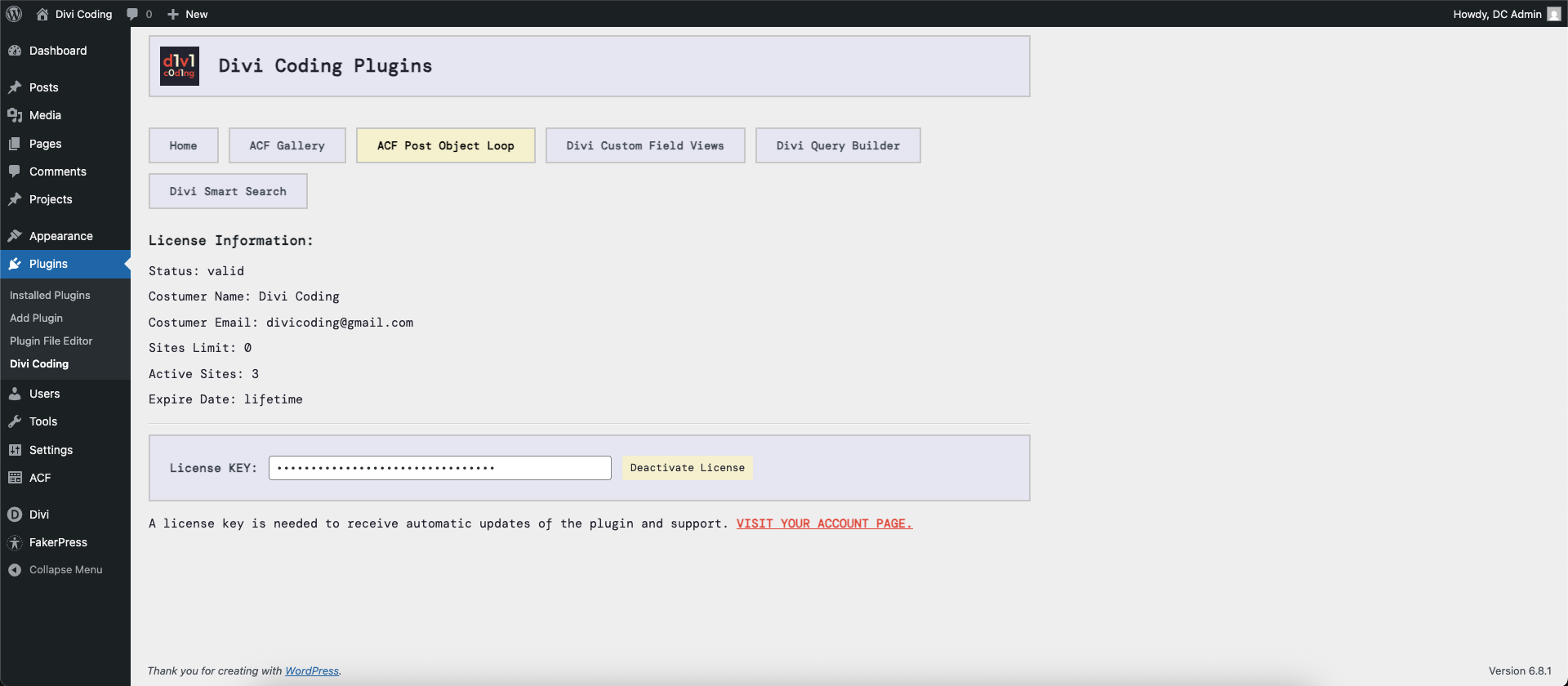
Task: Click Howdy, DC Admin account menu
Action: click(x=1507, y=14)
